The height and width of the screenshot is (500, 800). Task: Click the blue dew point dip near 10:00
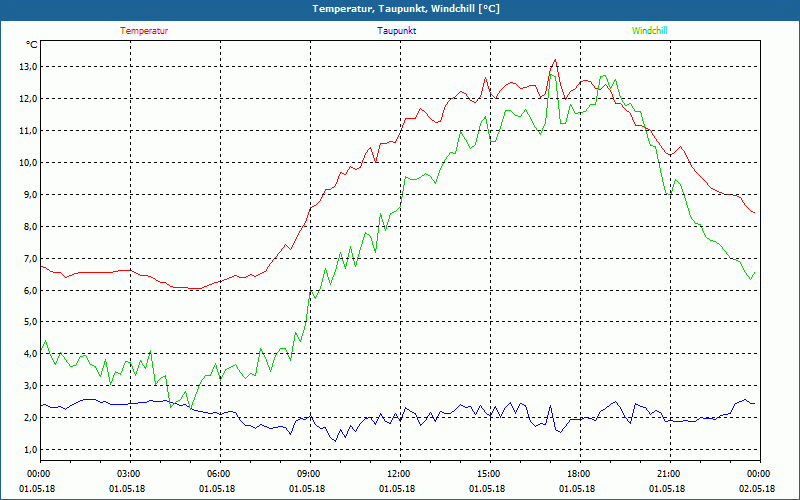point(335,440)
